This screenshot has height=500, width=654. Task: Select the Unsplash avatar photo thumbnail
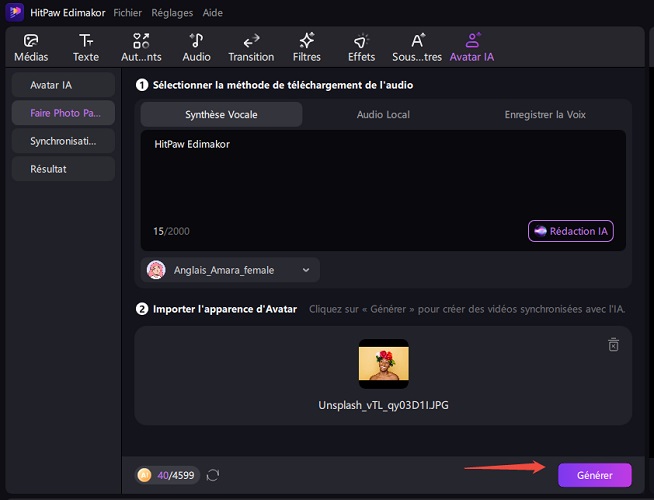[384, 364]
